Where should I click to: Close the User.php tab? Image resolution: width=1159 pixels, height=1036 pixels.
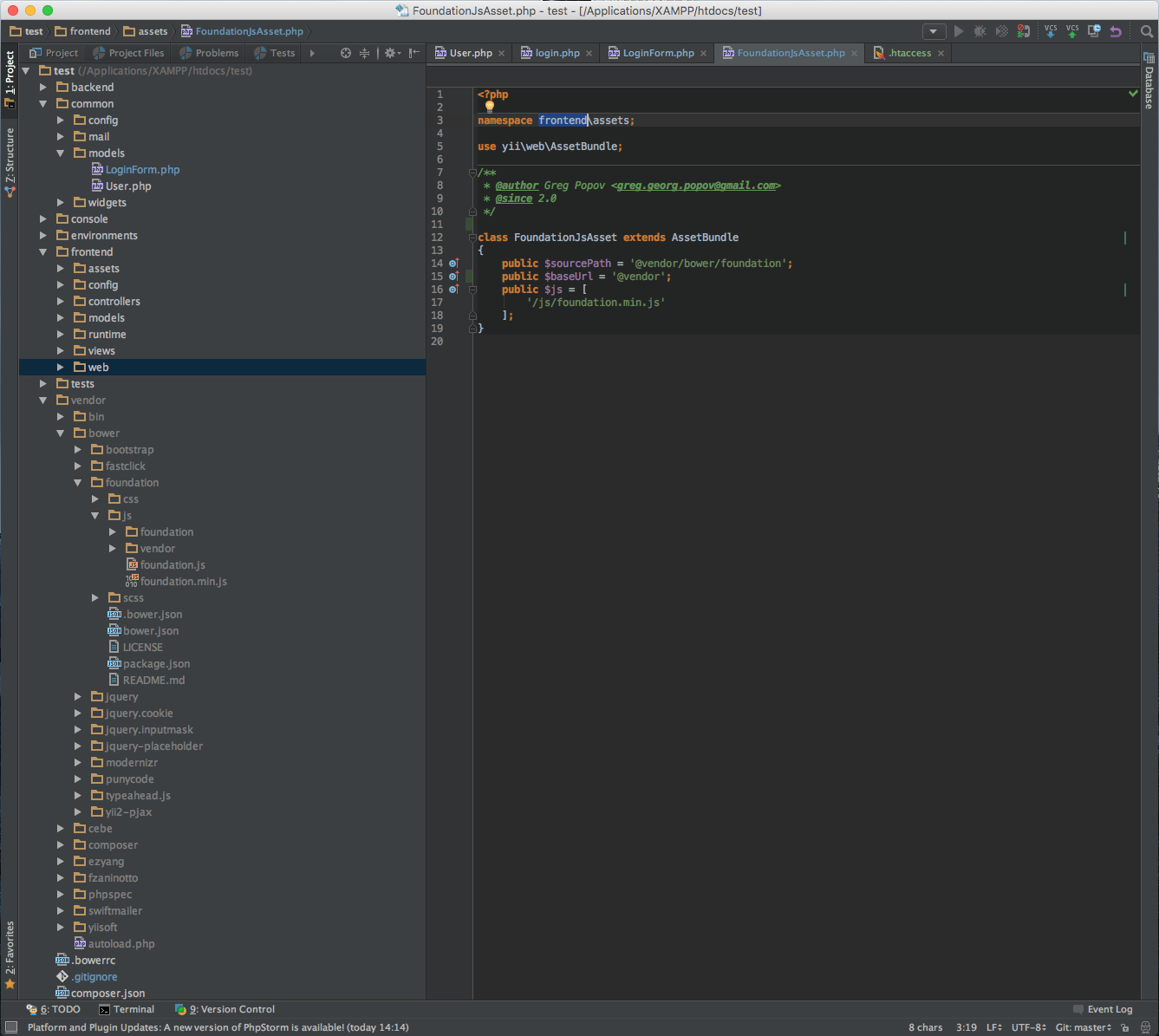tap(501, 54)
